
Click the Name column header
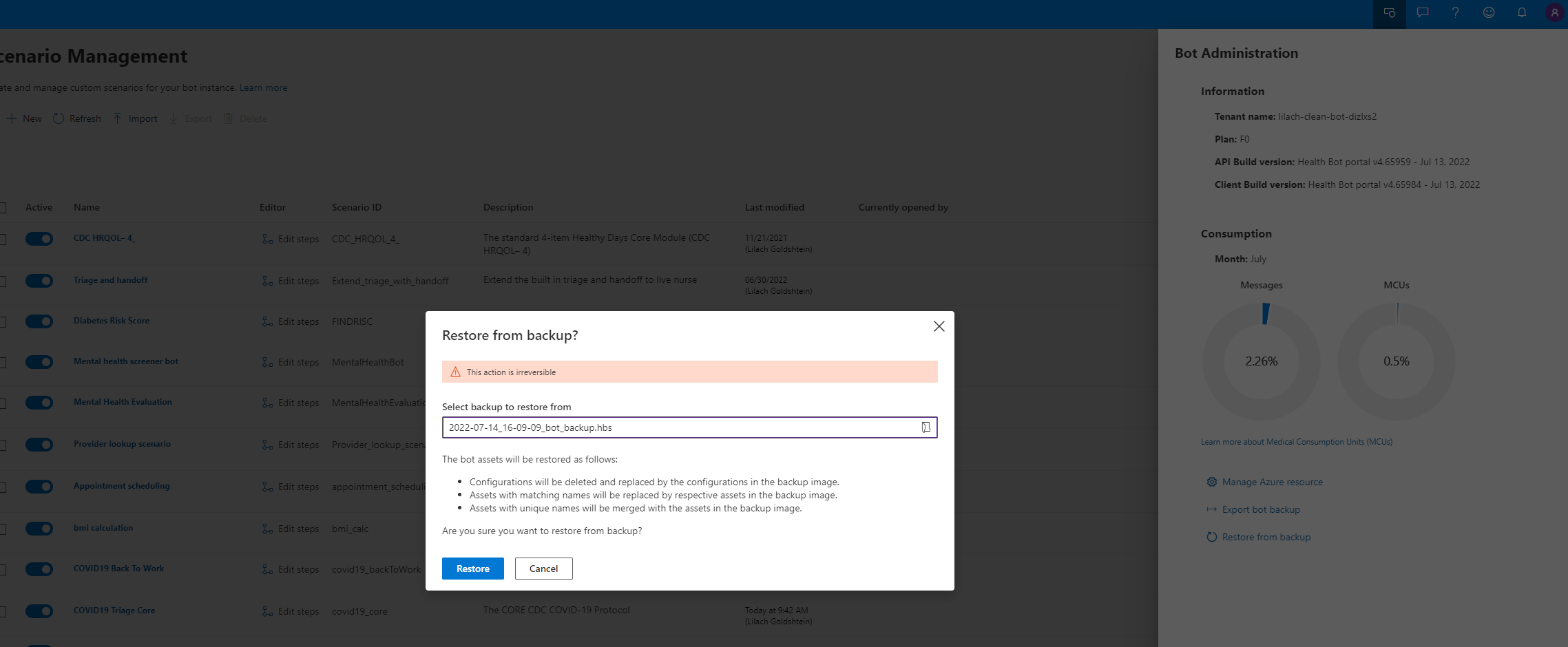(x=87, y=207)
